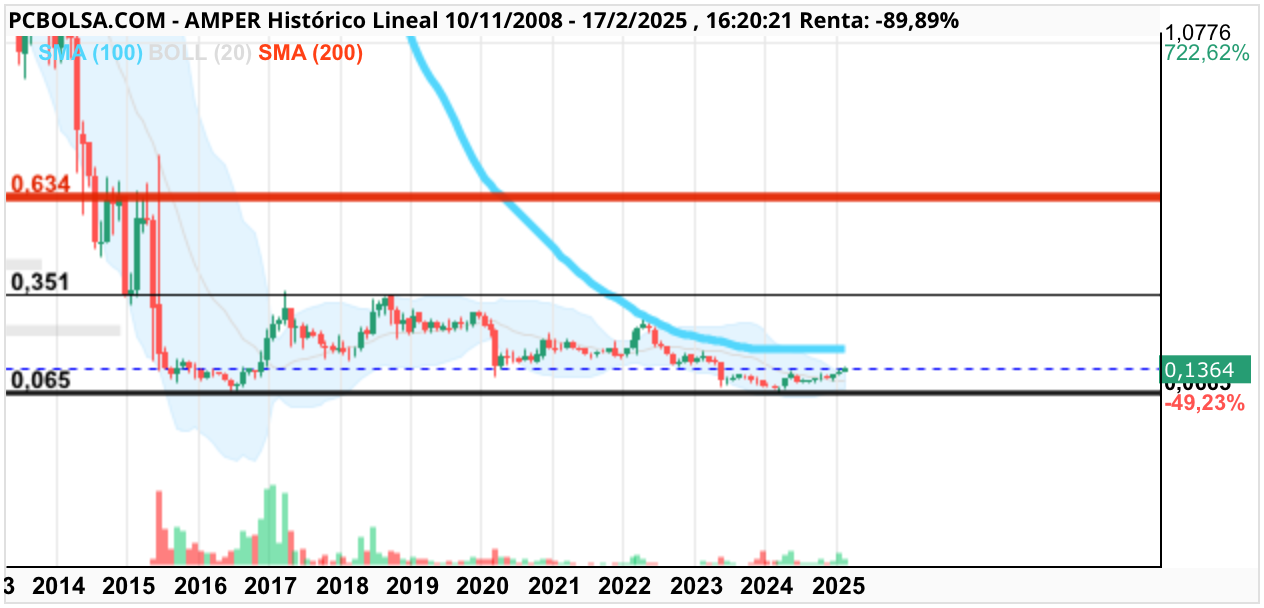Click the SMA (200) indicator label

310,53
